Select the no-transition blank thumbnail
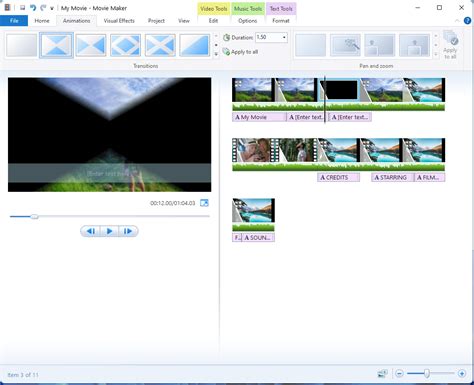 (21, 45)
